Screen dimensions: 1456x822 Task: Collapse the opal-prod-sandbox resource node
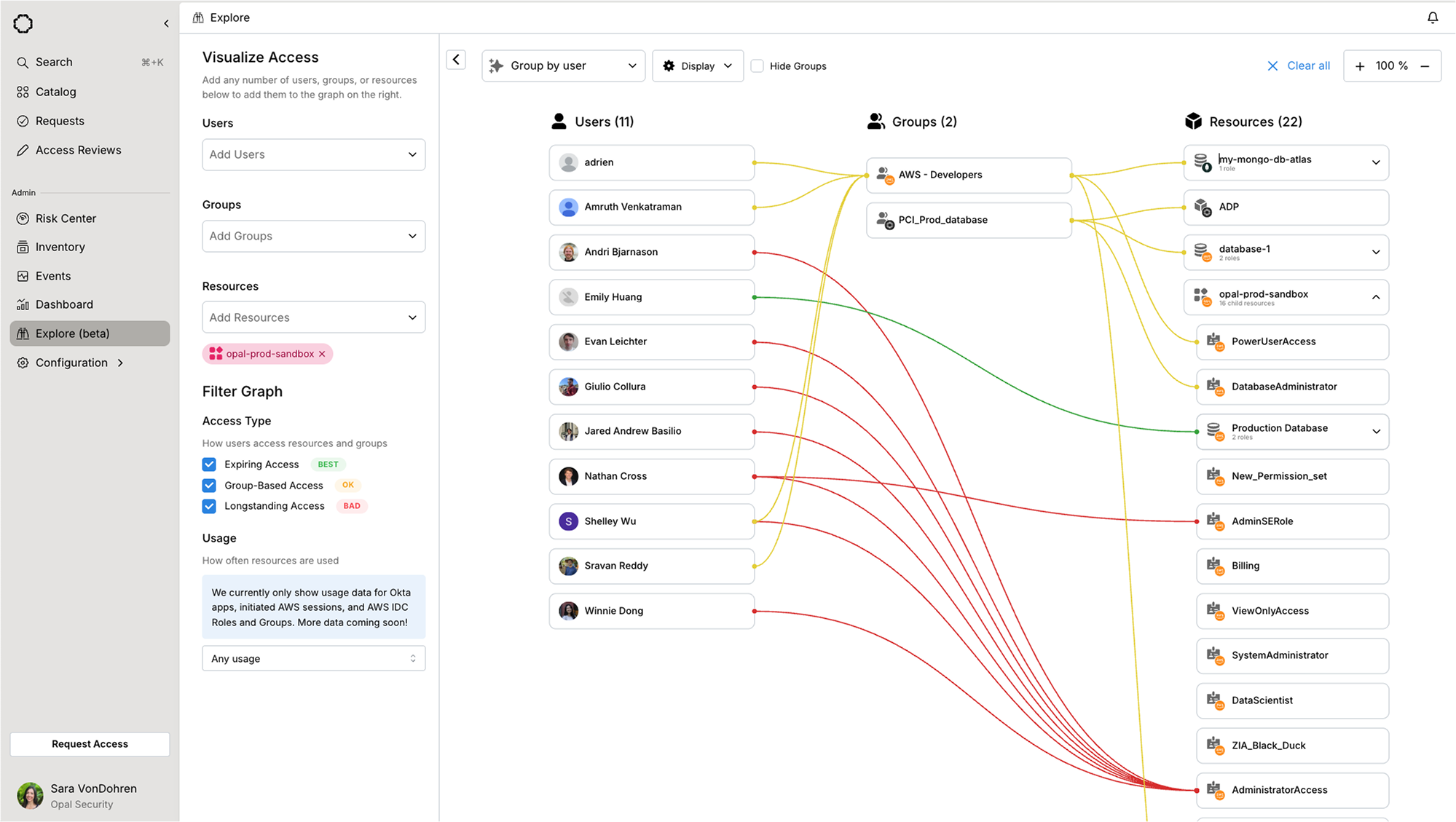(x=1375, y=297)
